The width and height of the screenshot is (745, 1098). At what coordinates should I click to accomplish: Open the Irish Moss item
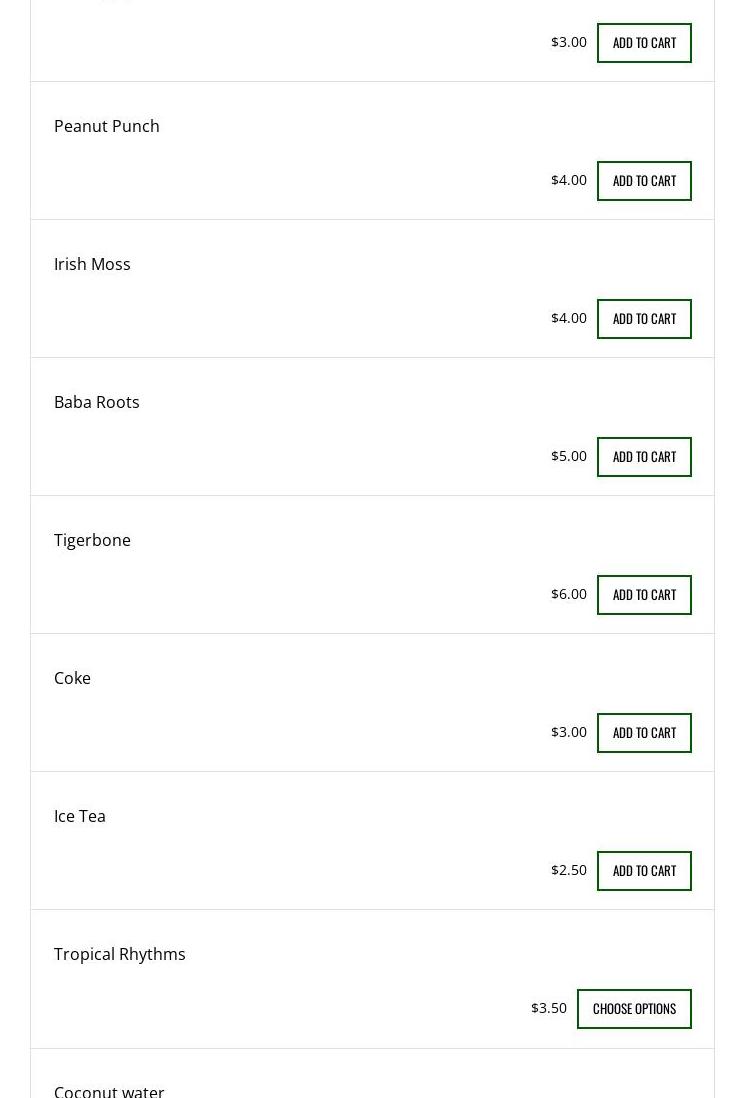(92, 264)
